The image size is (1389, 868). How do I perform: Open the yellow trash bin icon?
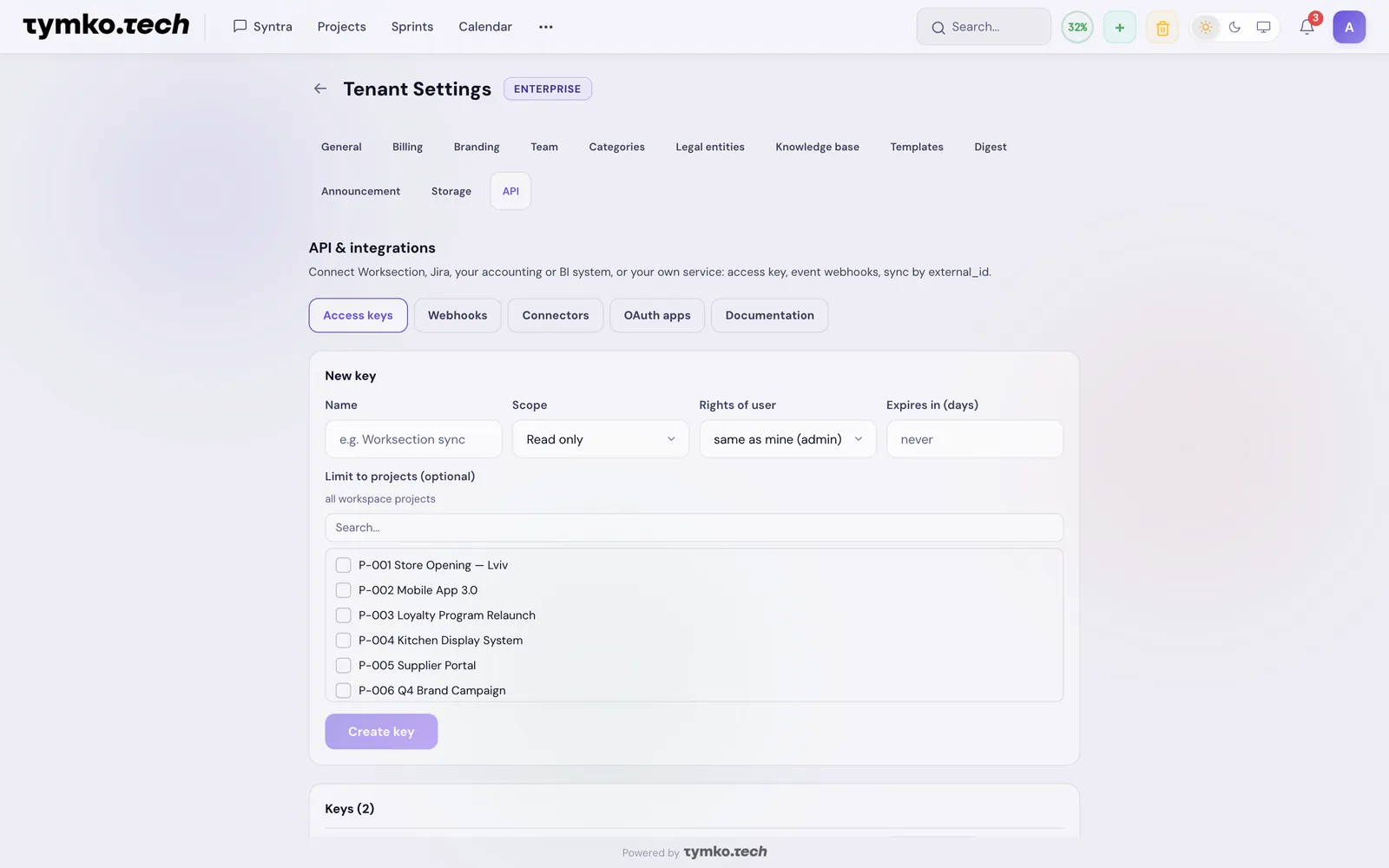(x=1162, y=27)
